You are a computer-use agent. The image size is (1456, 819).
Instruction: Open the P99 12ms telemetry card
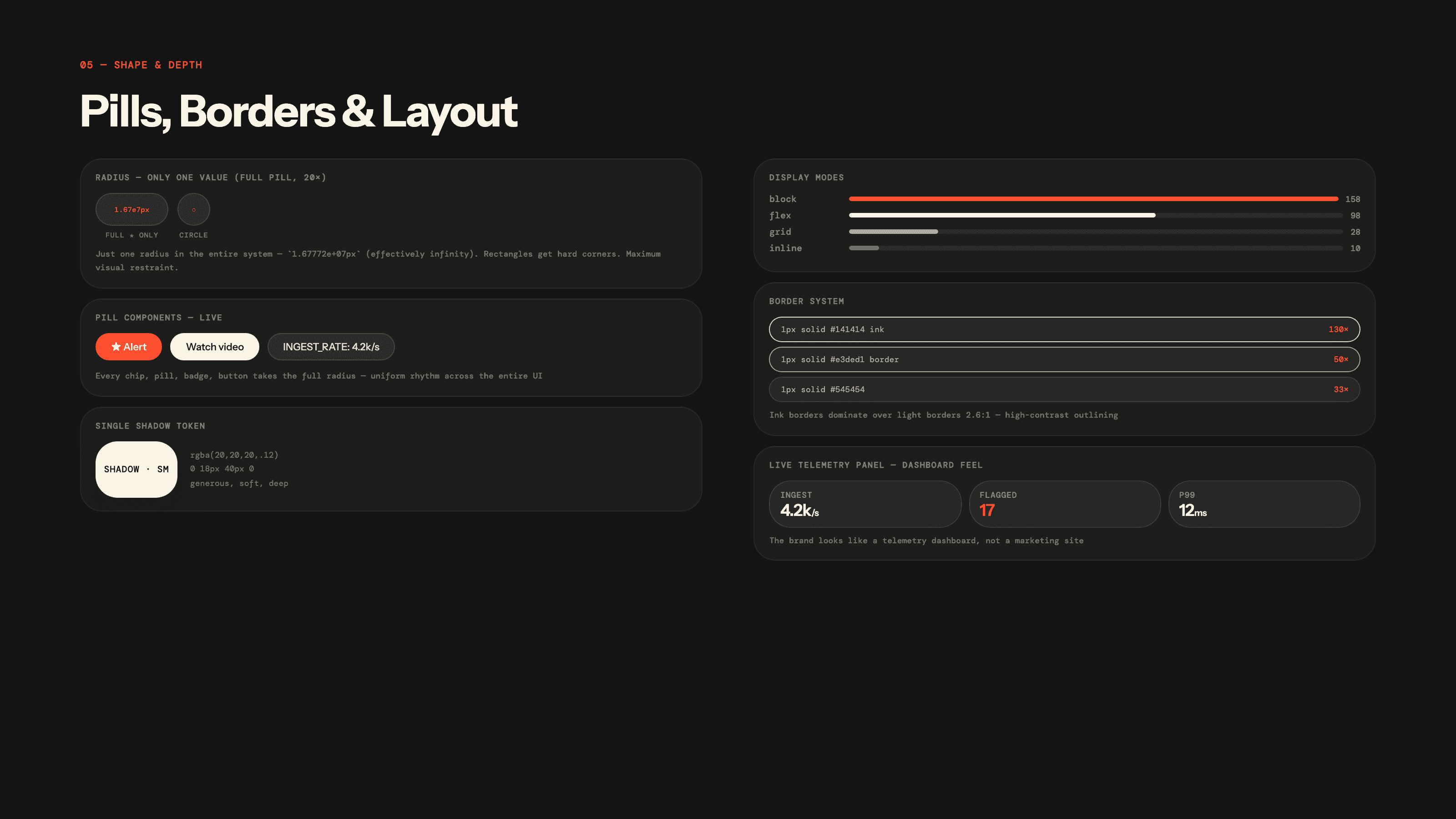pos(1264,504)
